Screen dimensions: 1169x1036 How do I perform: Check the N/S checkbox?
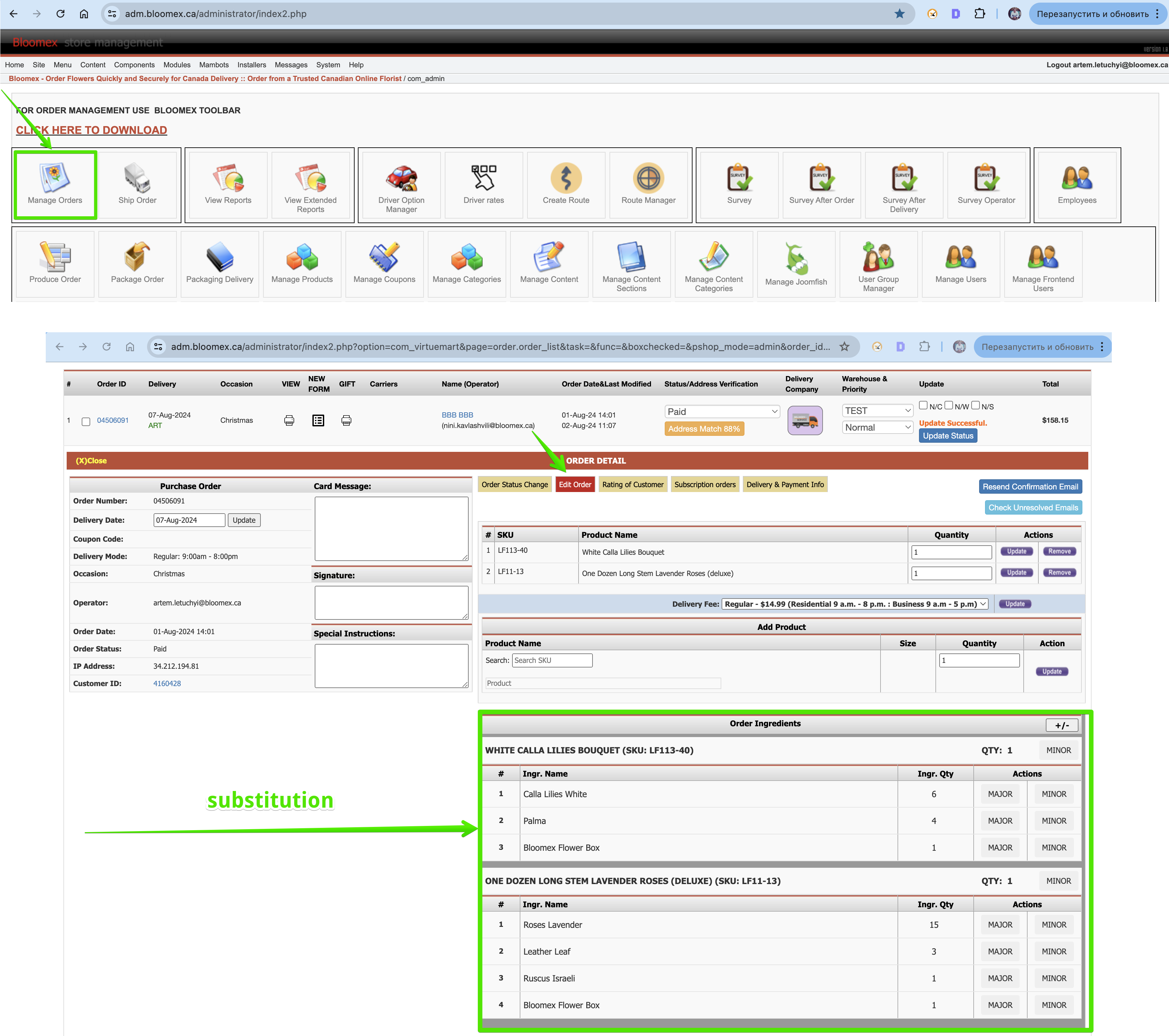[x=976, y=405]
